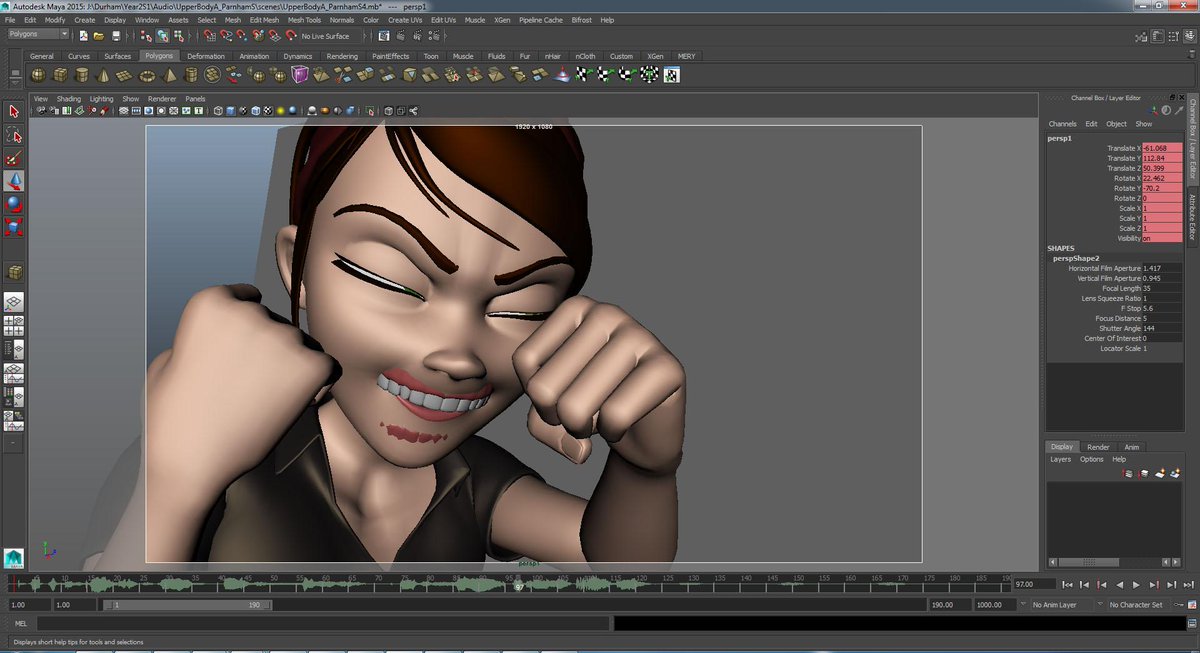
Task: Step forward one key
Action: click(x=1153, y=584)
